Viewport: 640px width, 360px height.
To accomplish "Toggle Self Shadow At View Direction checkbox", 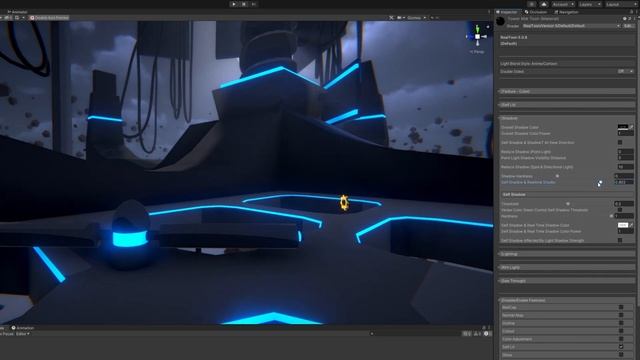I will [x=620, y=142].
